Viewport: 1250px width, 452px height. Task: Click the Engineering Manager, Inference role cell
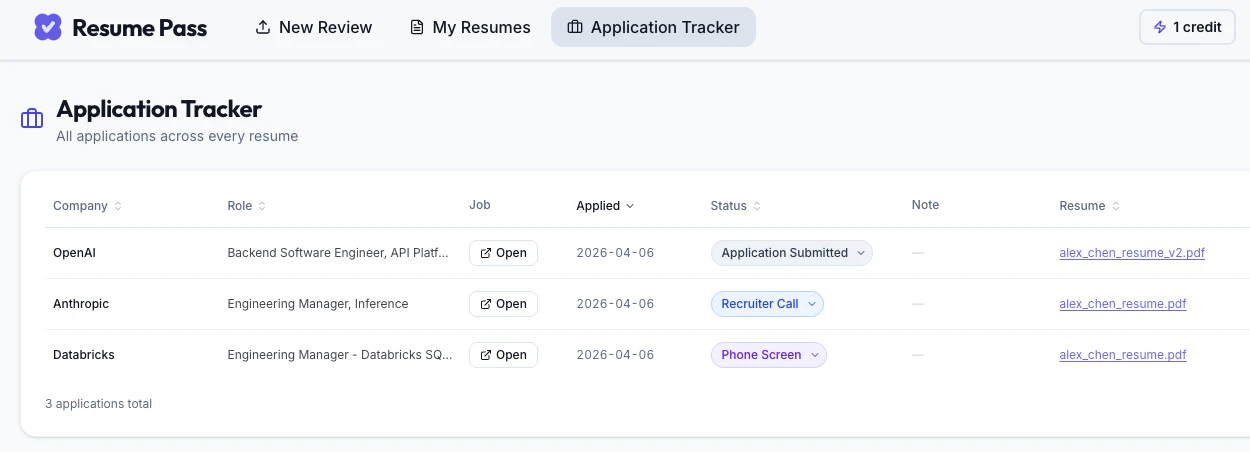tap(318, 304)
